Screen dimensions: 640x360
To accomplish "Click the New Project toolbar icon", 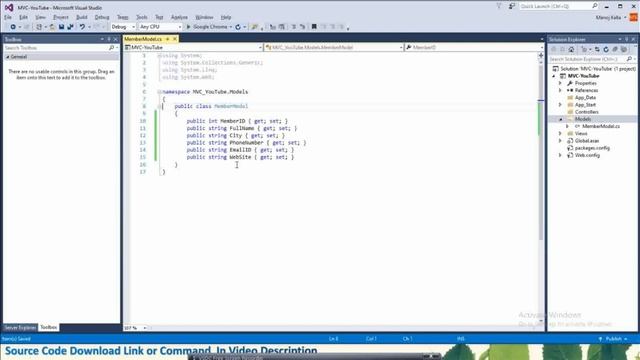I will 39,27.
